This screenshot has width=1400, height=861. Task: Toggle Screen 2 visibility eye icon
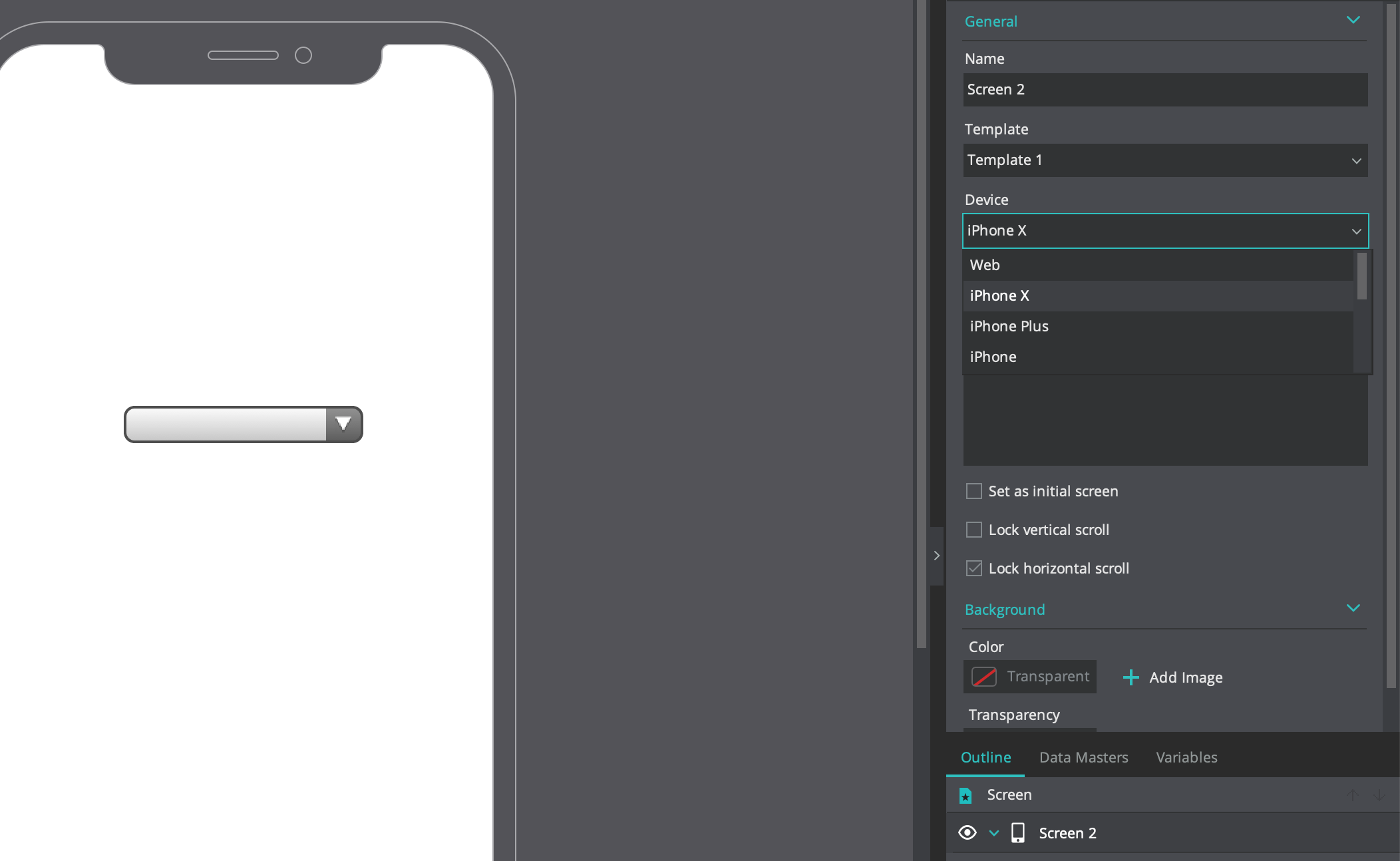(968, 832)
